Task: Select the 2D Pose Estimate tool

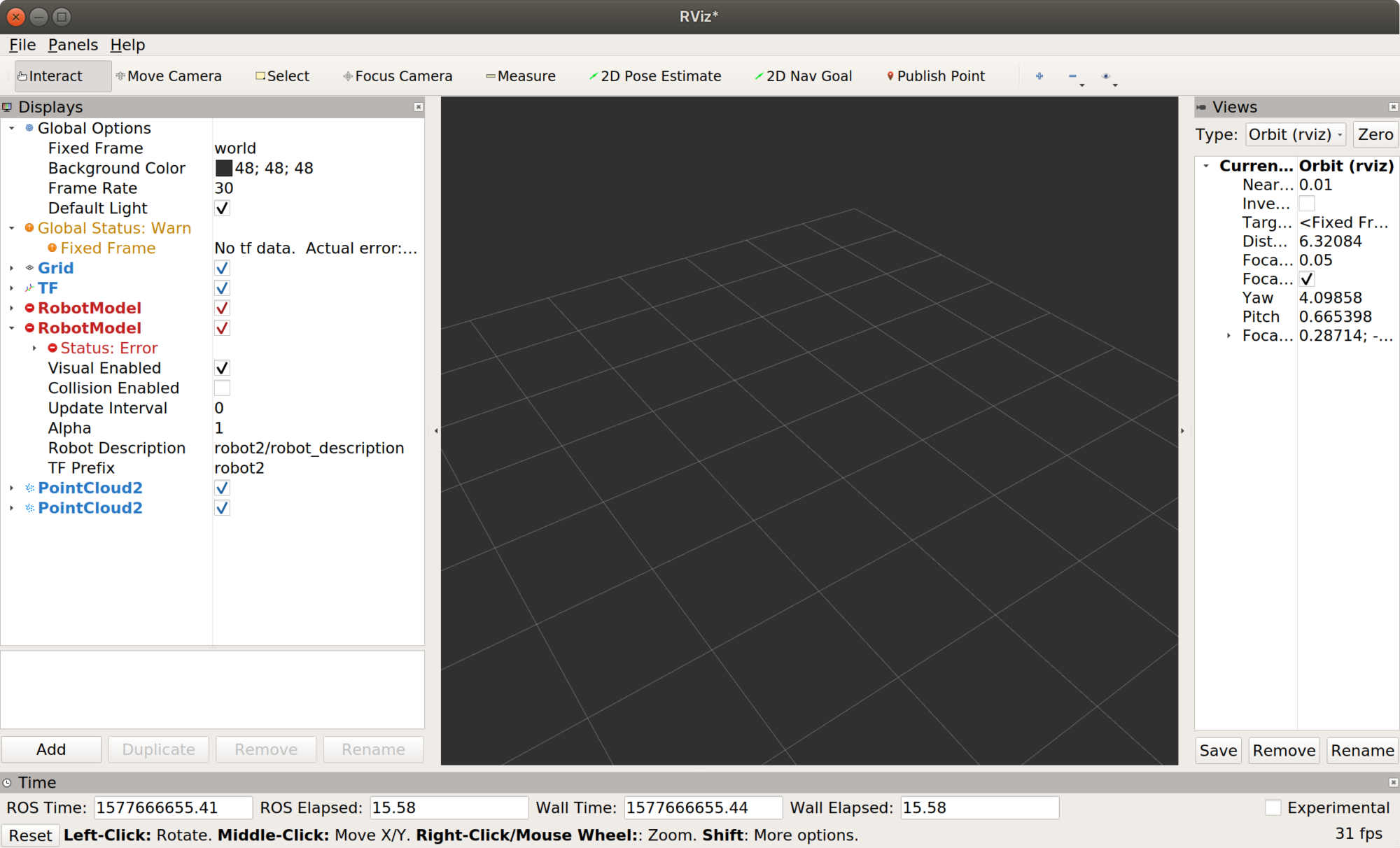Action: tap(655, 76)
